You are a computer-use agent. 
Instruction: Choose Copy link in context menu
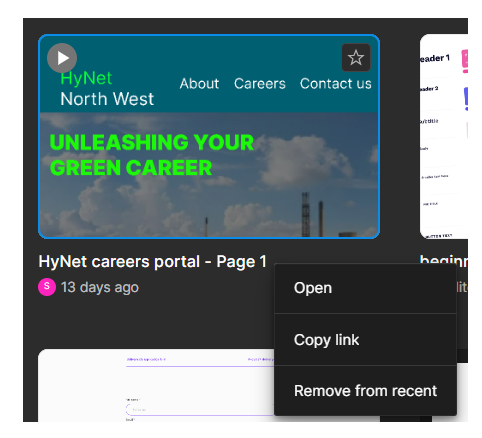tap(365, 340)
